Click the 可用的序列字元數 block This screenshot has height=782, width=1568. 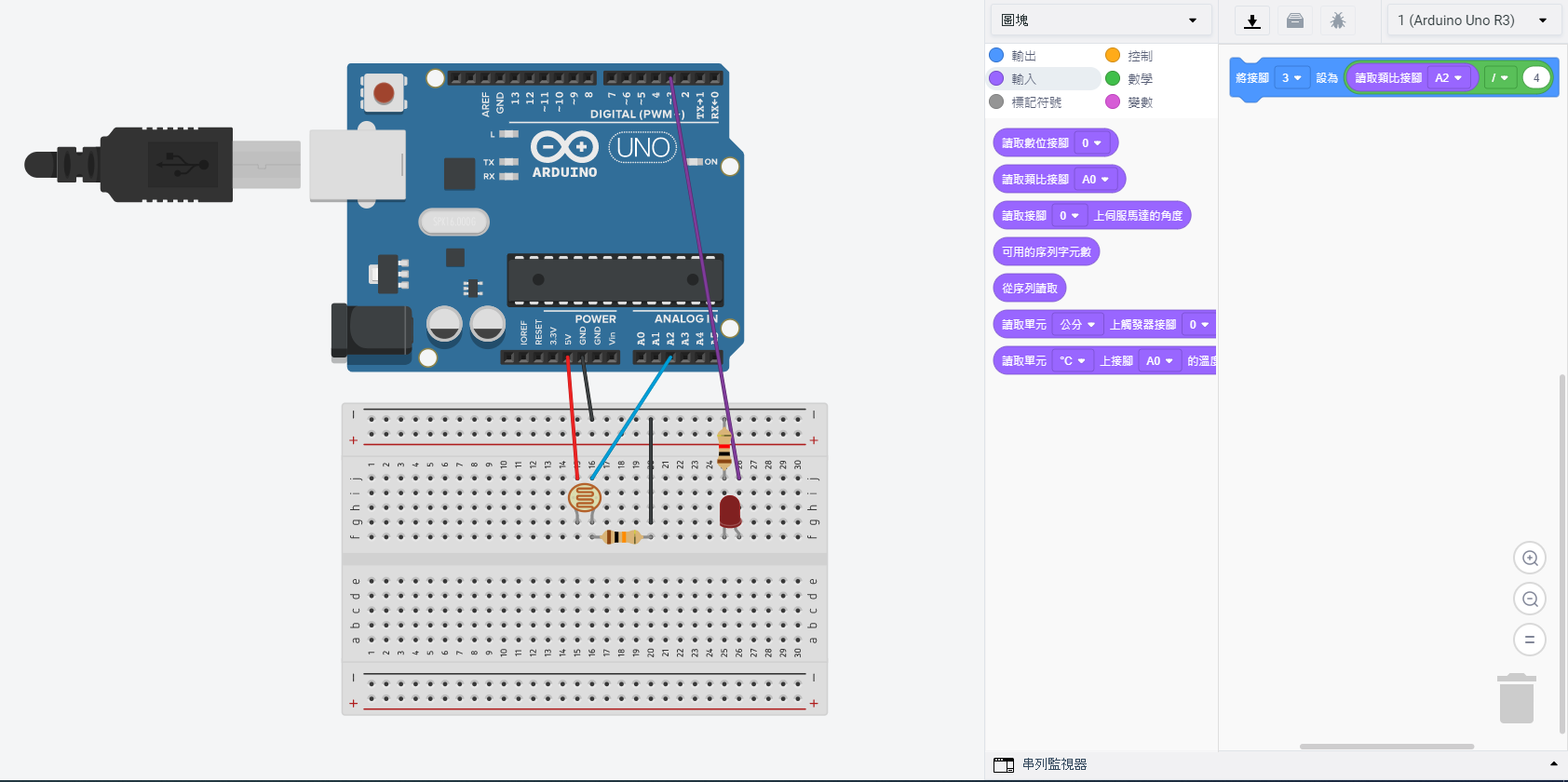[x=1046, y=252]
